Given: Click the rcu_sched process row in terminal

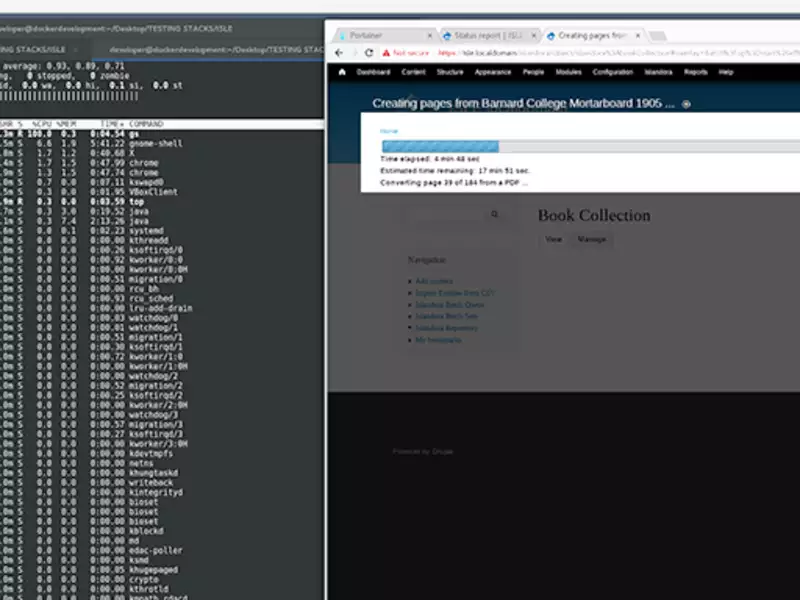Looking at the screenshot, I should click(x=162, y=298).
